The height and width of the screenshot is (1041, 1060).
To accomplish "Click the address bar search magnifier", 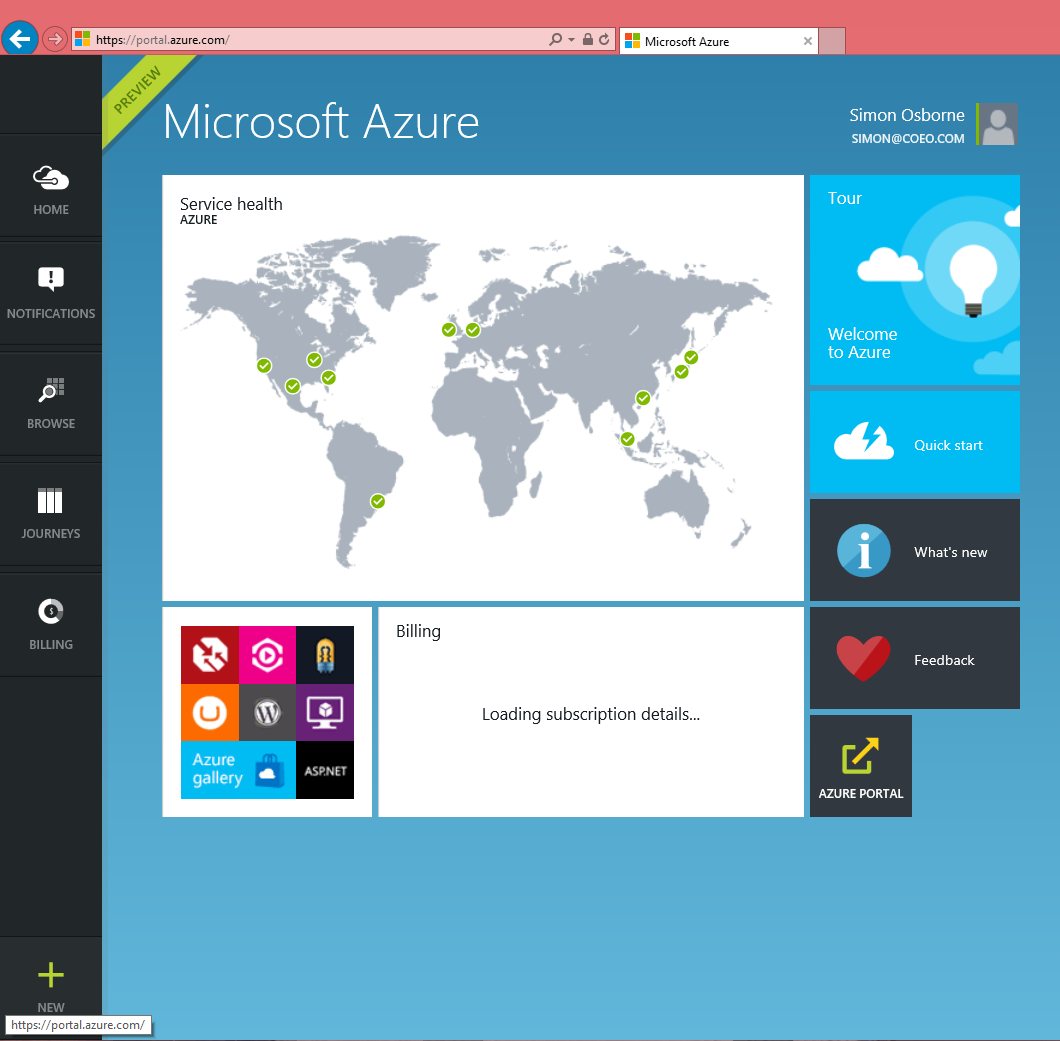I will (x=555, y=39).
